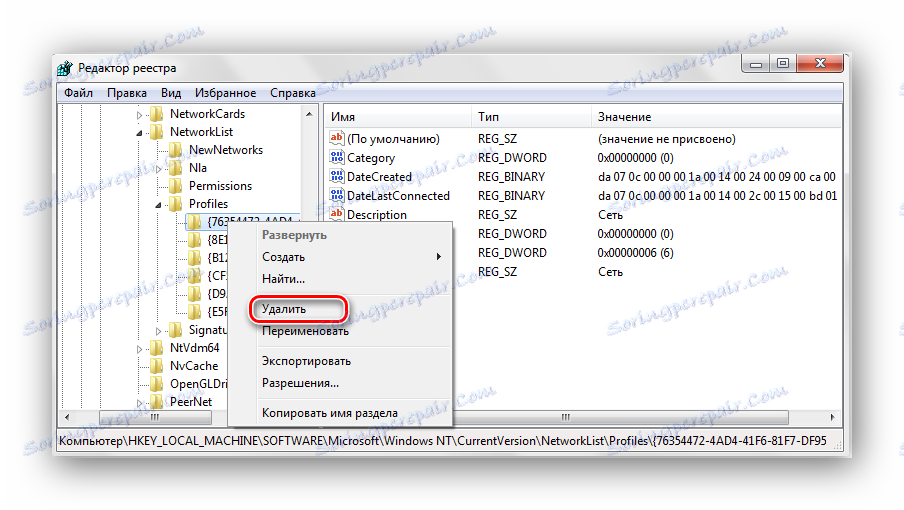
Task: Click the {D9 profile folder icon
Action: pyautogui.click(x=194, y=294)
